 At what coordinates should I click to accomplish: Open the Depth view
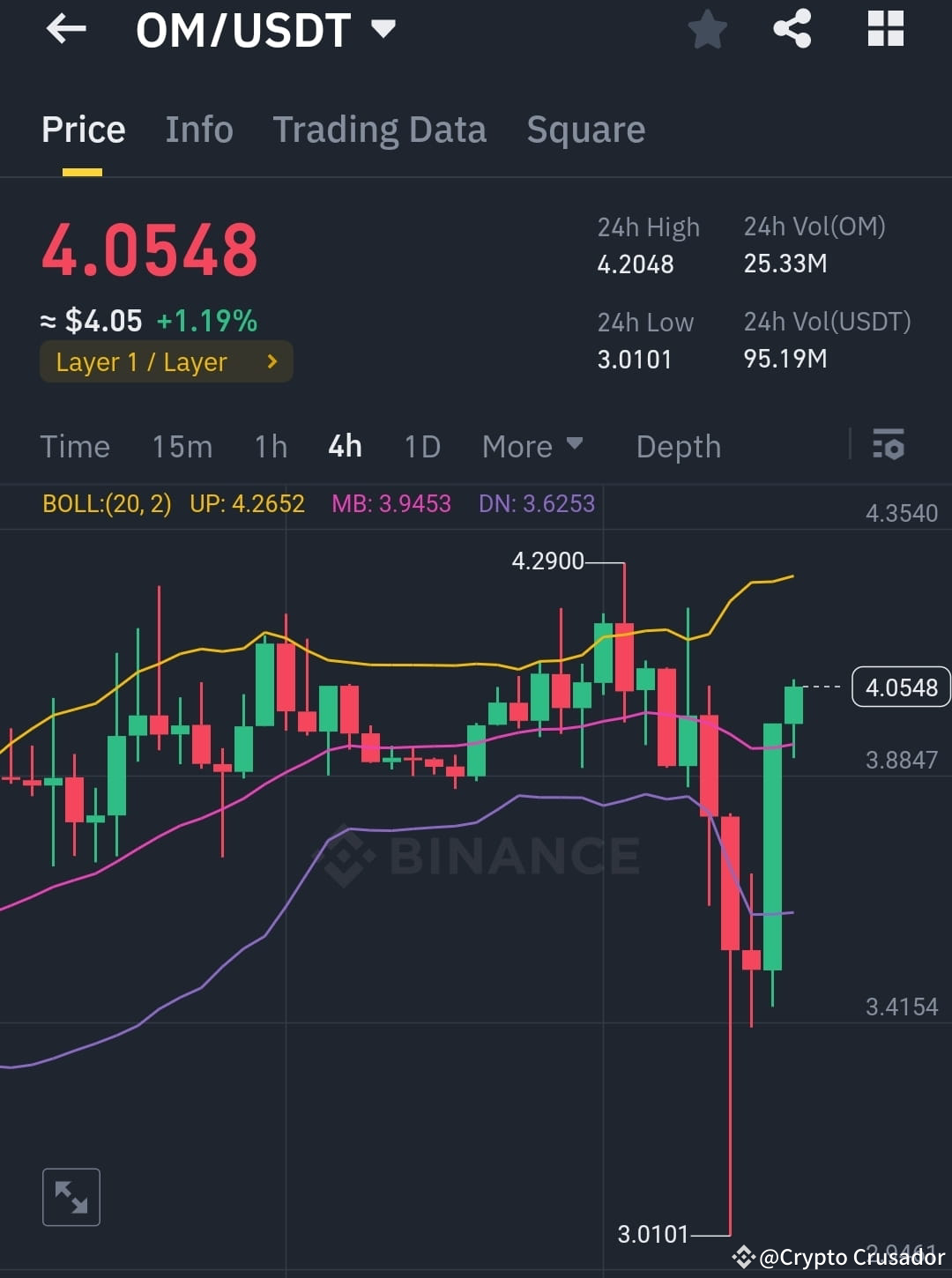click(678, 446)
